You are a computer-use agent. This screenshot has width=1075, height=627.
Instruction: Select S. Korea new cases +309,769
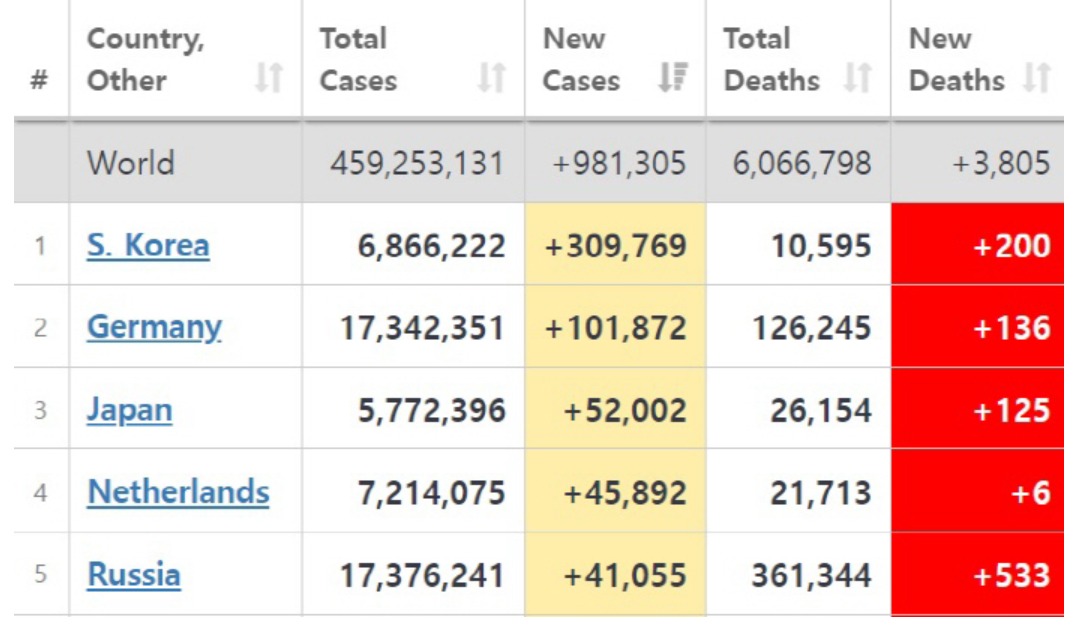pos(616,246)
